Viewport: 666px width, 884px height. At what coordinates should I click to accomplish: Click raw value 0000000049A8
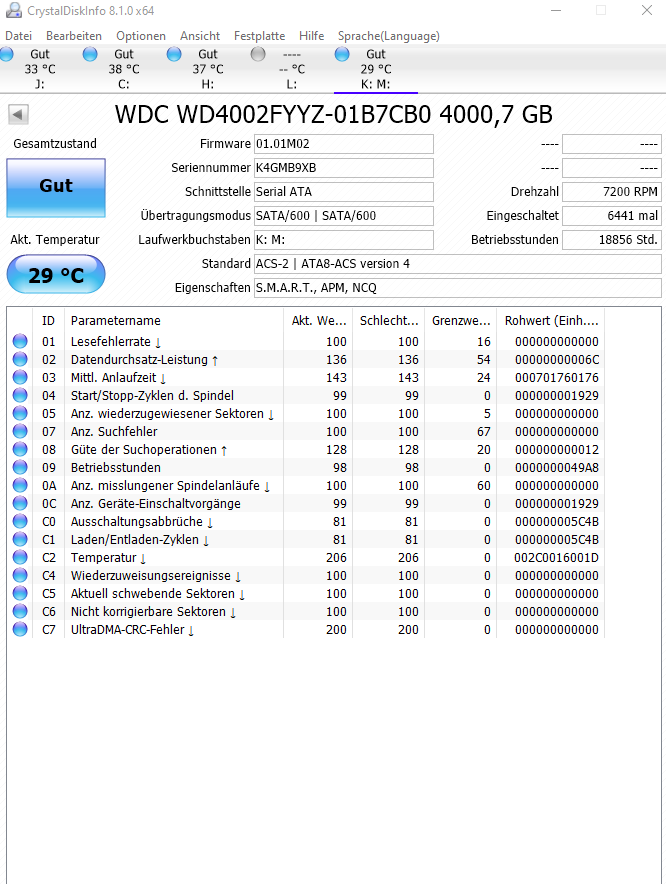click(x=557, y=468)
